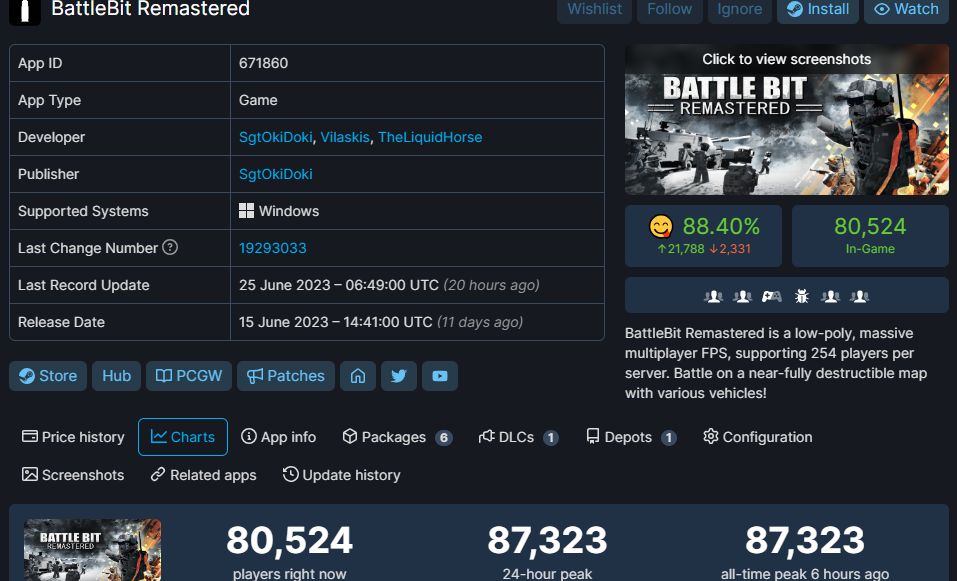Open the Depots tab
This screenshot has height=581, width=957.
tap(631, 437)
